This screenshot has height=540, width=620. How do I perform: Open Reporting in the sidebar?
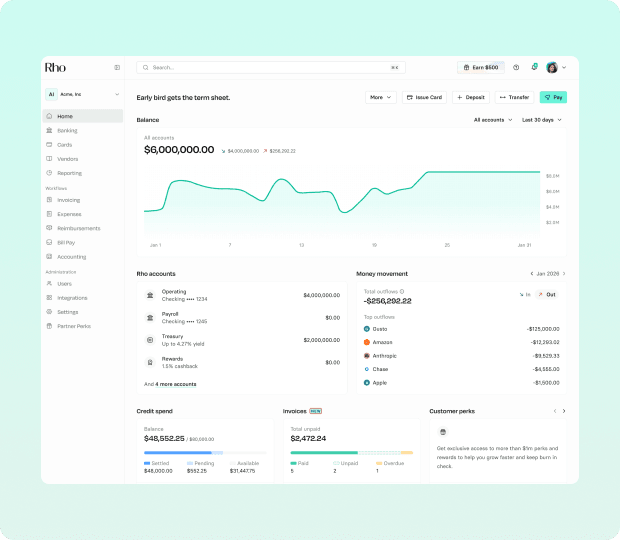coord(83,173)
